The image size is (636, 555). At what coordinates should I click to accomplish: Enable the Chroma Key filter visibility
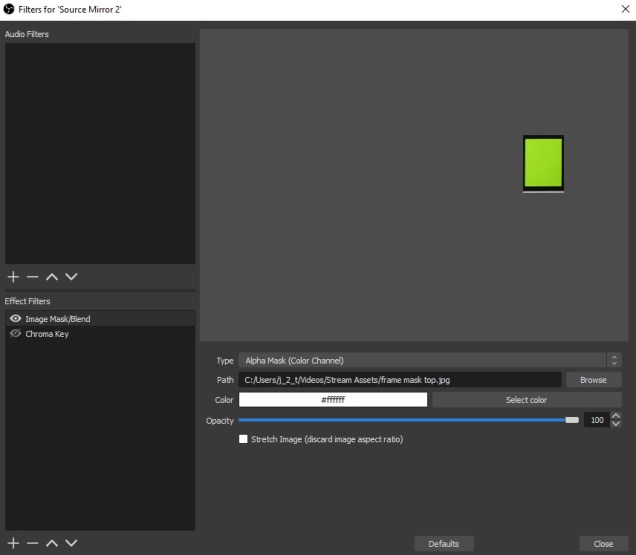tap(15, 334)
